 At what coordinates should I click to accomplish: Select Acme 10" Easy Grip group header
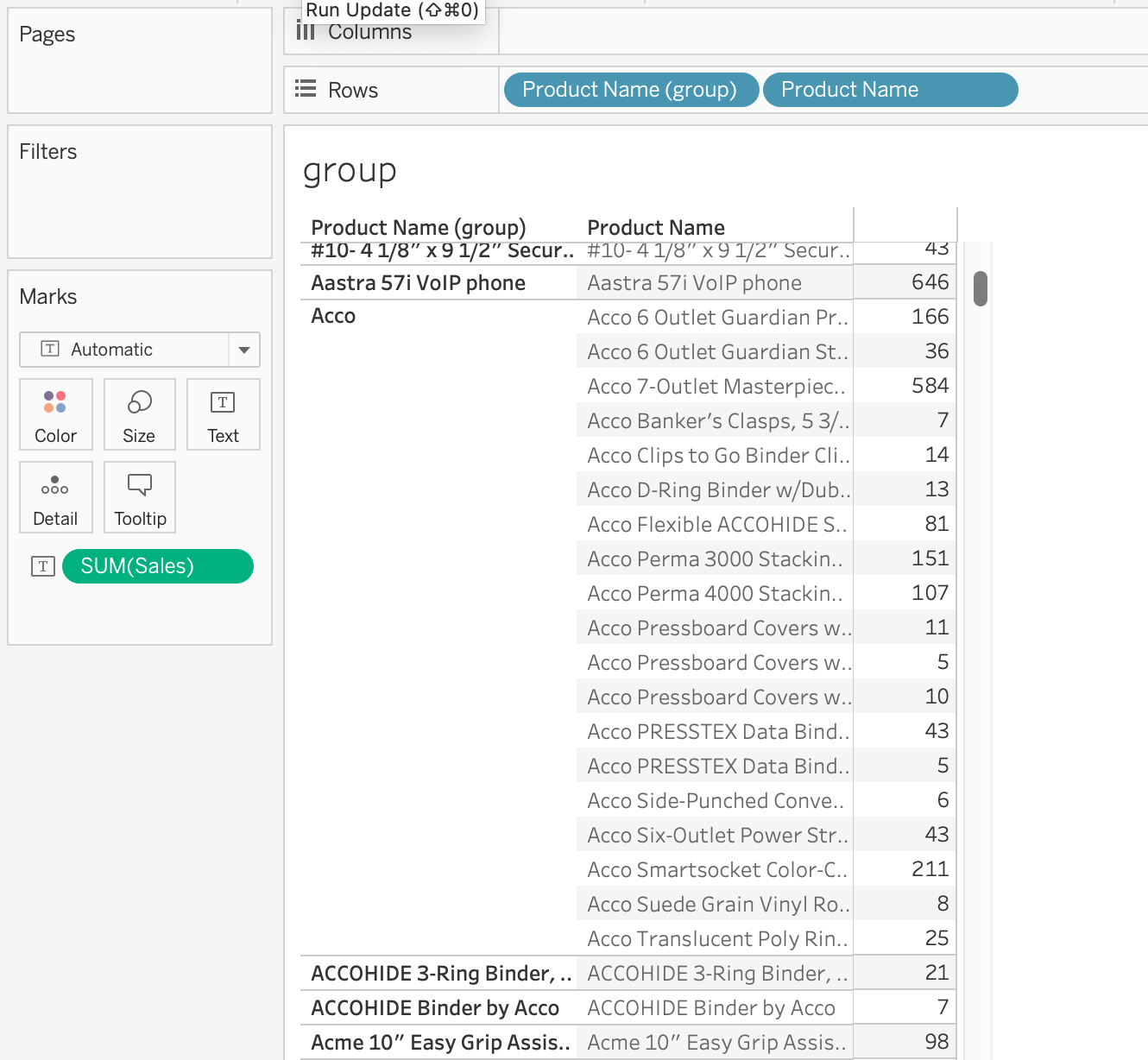click(441, 1043)
